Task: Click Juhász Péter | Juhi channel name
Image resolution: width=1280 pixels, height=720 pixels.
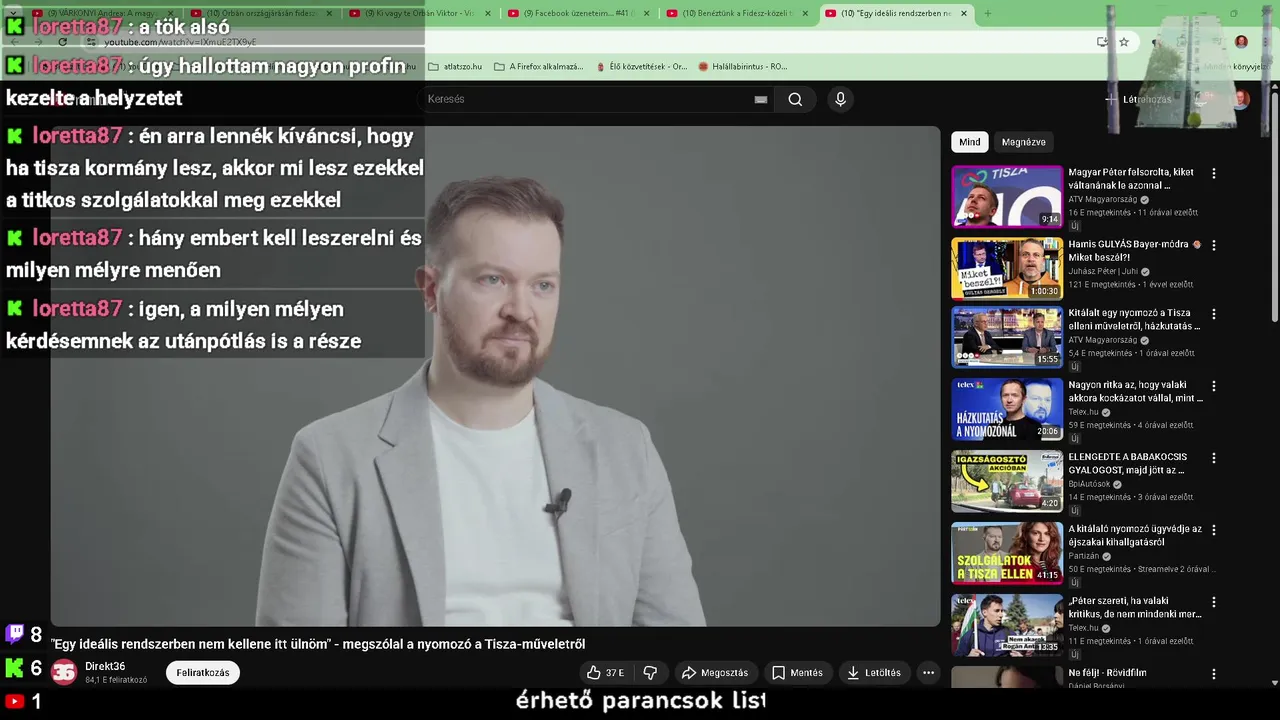Action: [1103, 272]
